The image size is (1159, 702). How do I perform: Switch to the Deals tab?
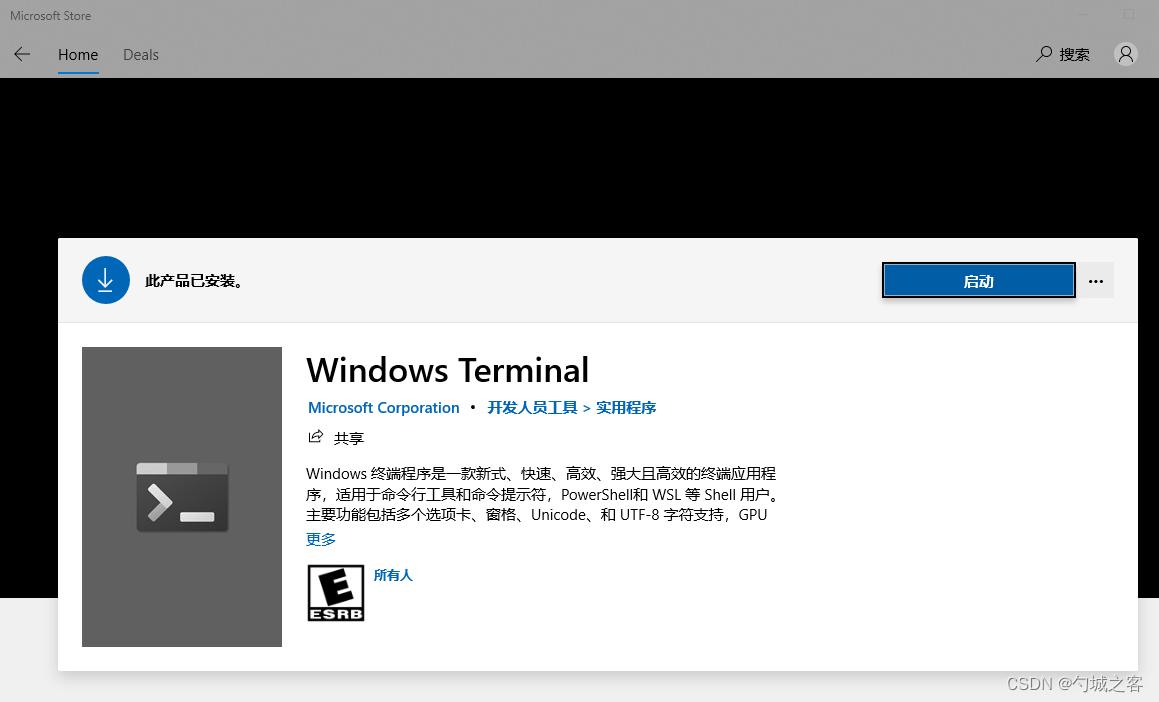coord(140,55)
